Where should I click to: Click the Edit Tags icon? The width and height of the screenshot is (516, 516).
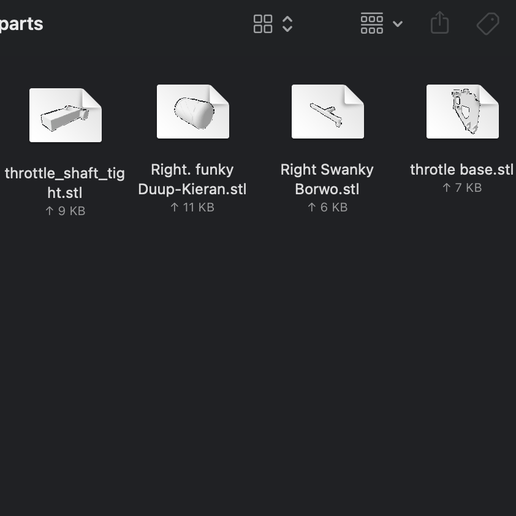point(488,24)
